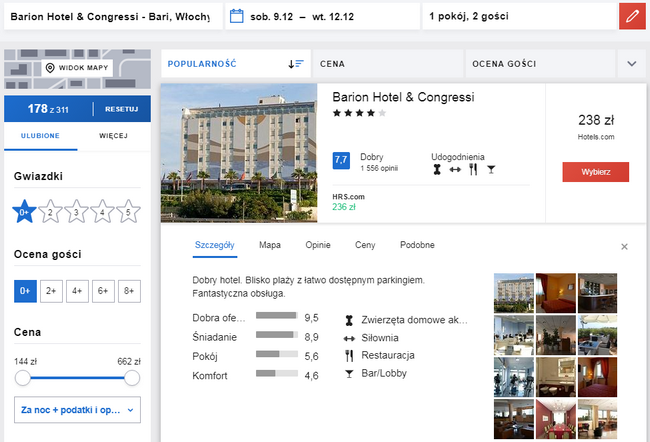
Task: Select the 4-star filter
Action: coord(102,212)
